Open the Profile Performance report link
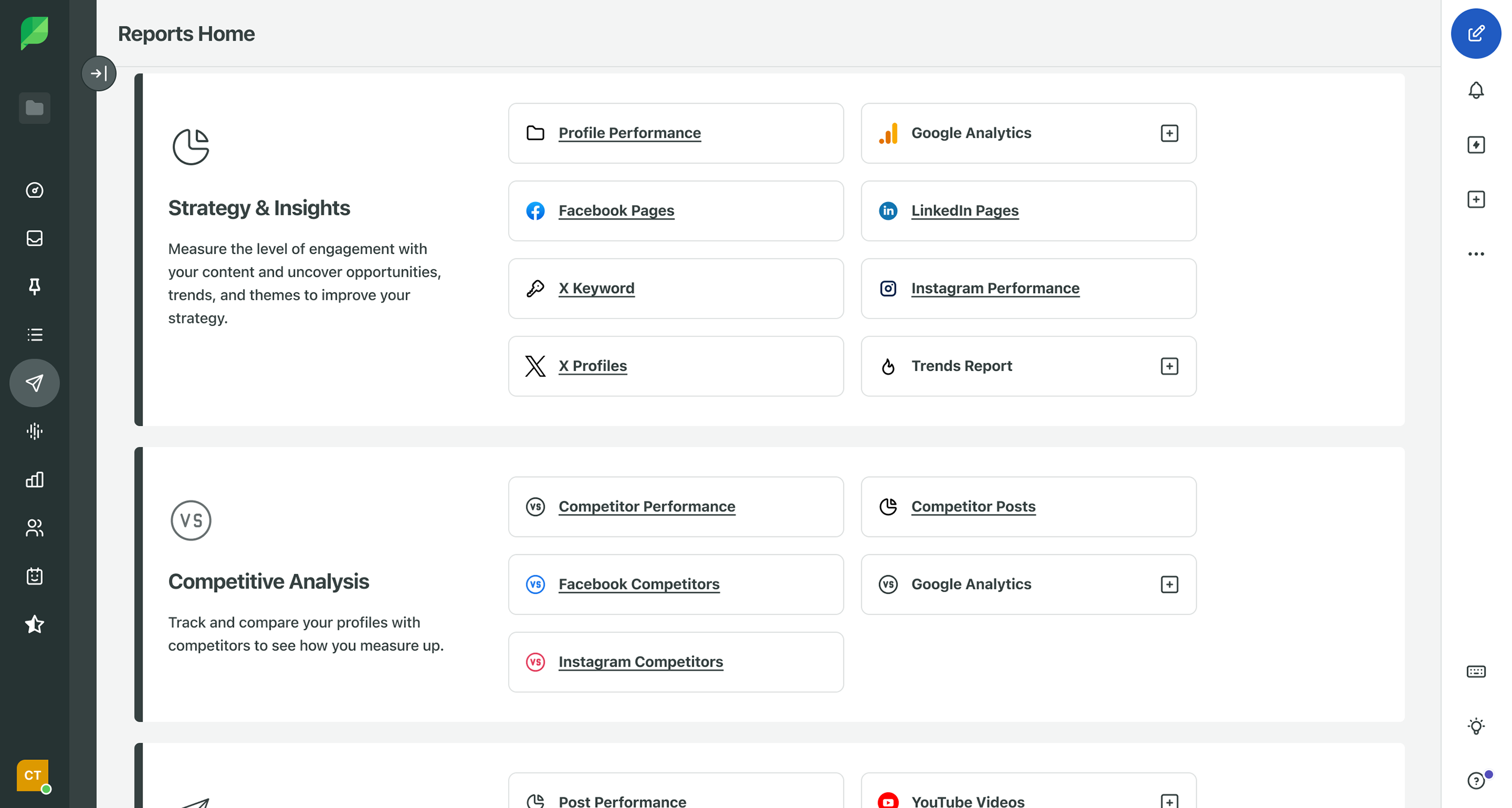 point(629,133)
